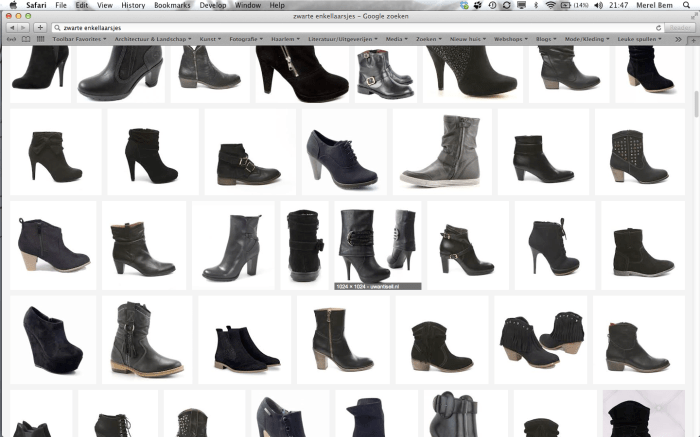Click the Safari back navigation arrow
Screen dimensions: 700x437
[11, 28]
